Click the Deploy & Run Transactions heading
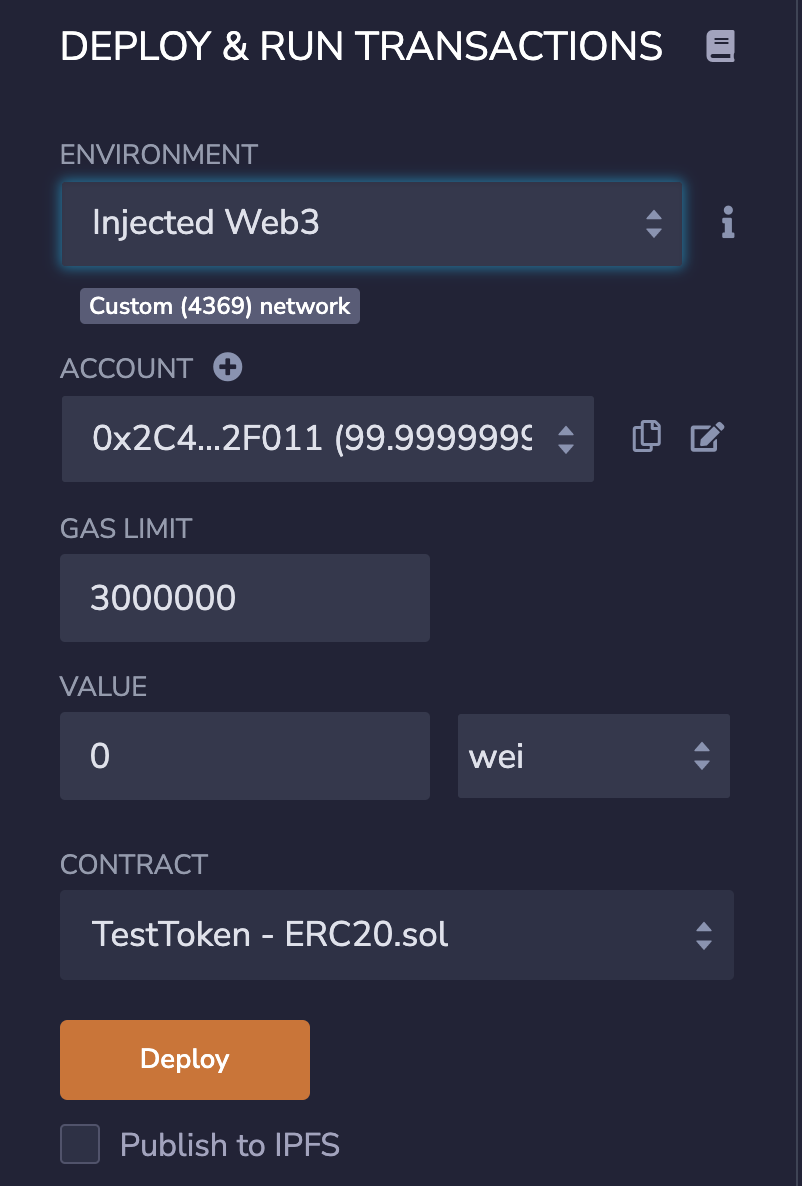 coord(361,47)
